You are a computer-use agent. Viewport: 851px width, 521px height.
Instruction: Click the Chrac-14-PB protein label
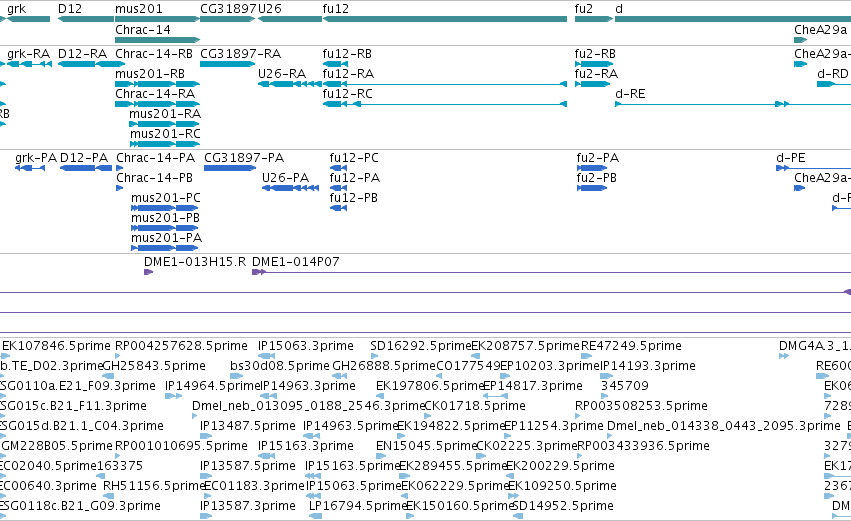coord(155,178)
